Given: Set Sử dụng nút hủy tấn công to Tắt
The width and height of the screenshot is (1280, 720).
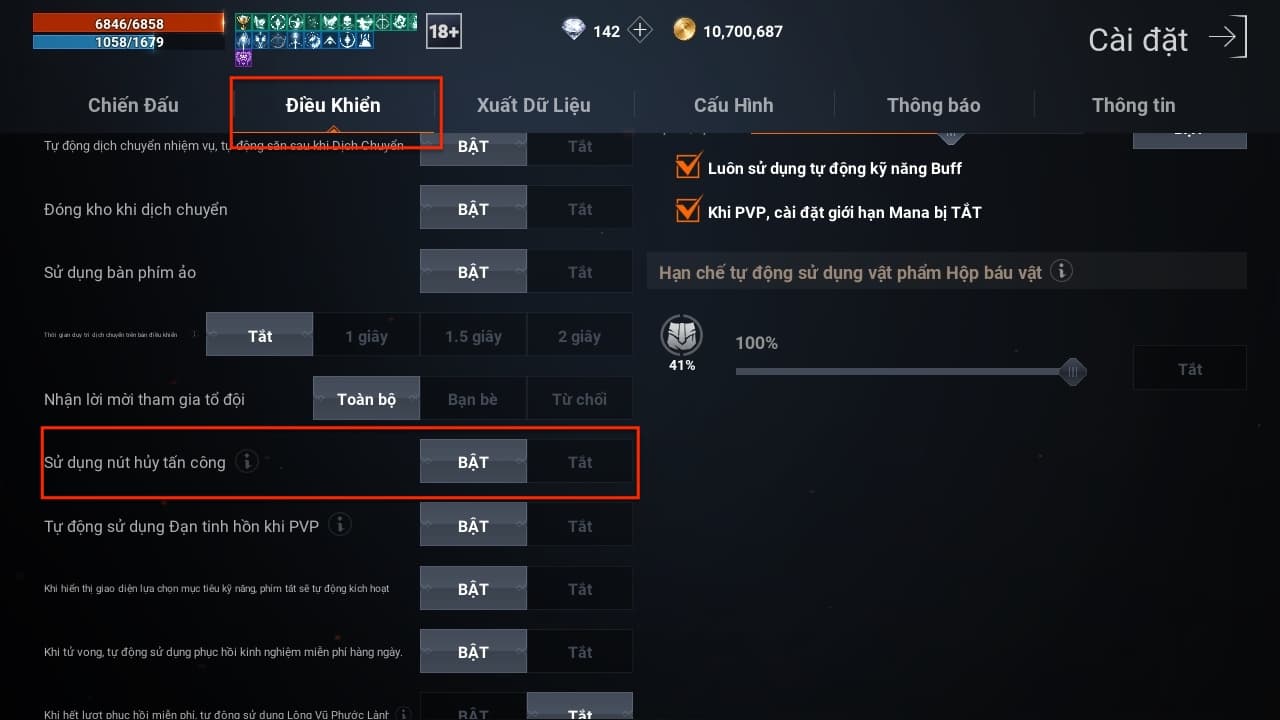Looking at the screenshot, I should tap(580, 462).
